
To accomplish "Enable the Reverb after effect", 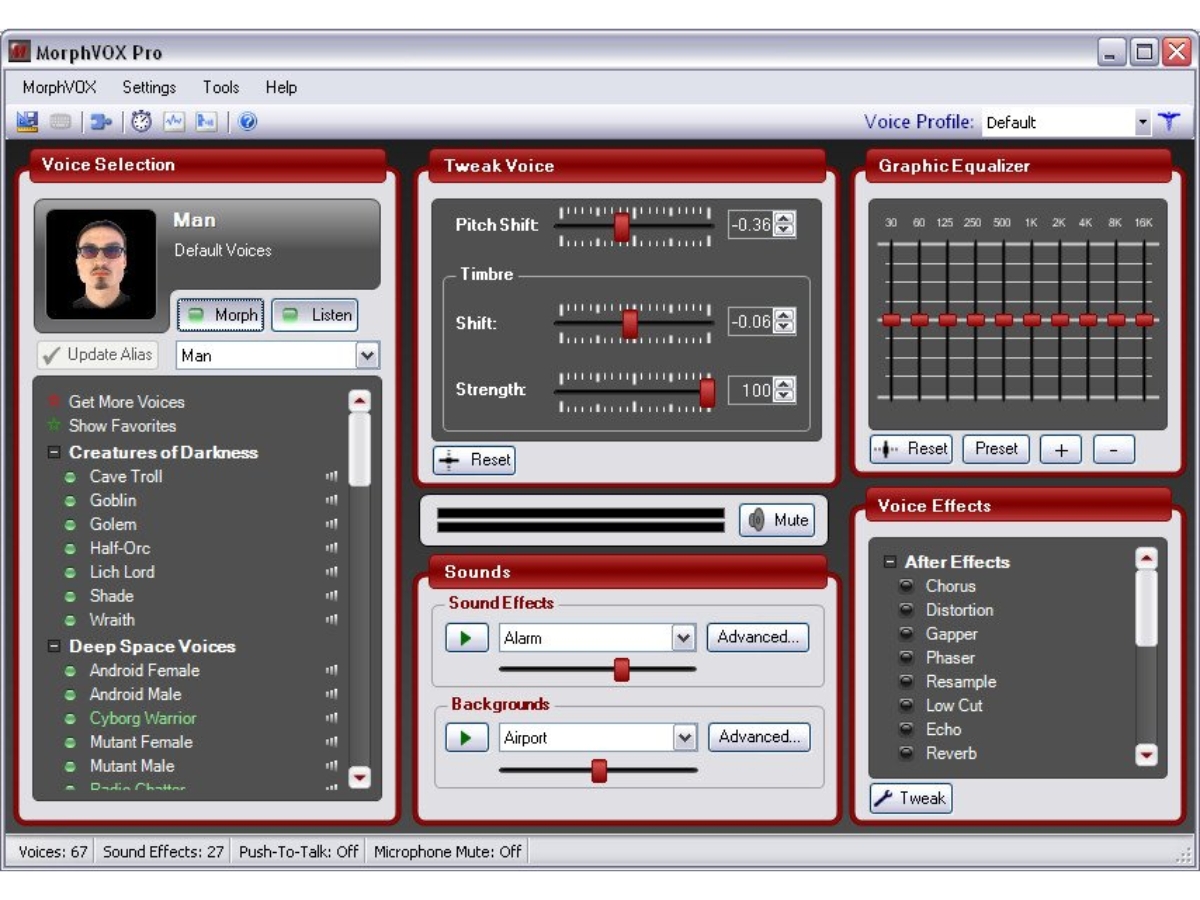I will pos(907,754).
